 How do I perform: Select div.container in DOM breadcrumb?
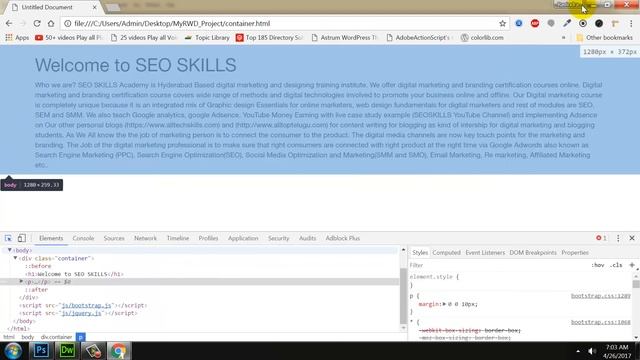pyautogui.click(x=56, y=337)
